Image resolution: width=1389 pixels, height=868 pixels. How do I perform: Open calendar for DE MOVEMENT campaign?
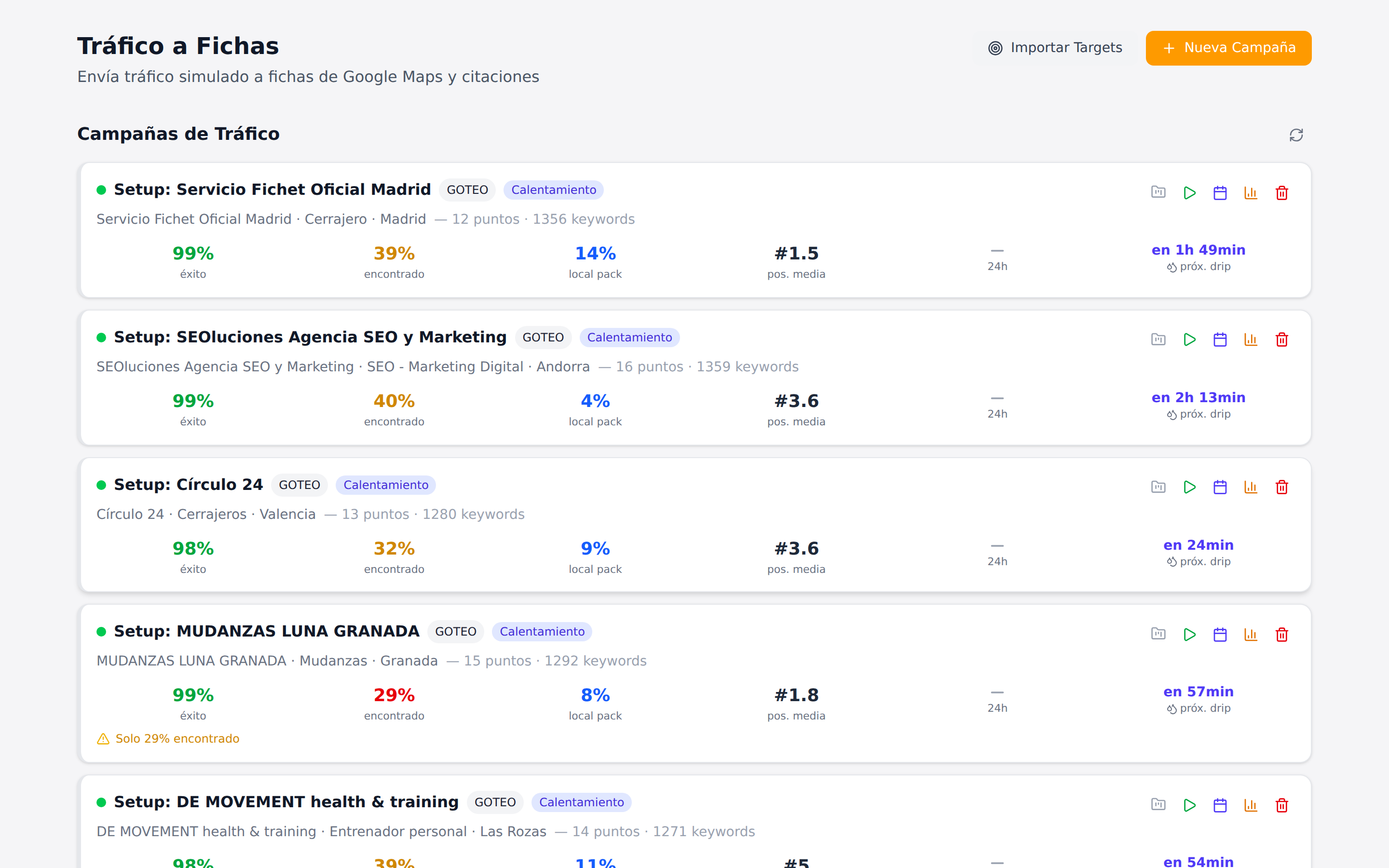tap(1220, 805)
